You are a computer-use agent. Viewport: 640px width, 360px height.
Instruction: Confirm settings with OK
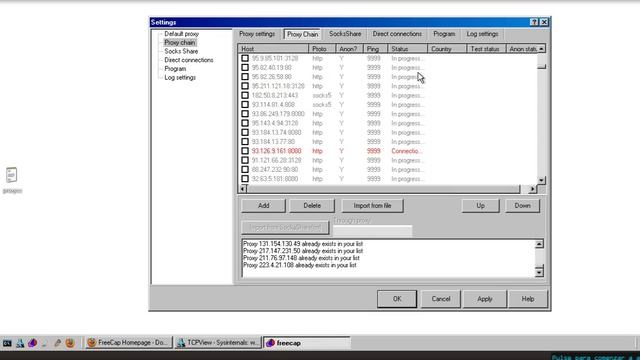[x=397, y=299]
